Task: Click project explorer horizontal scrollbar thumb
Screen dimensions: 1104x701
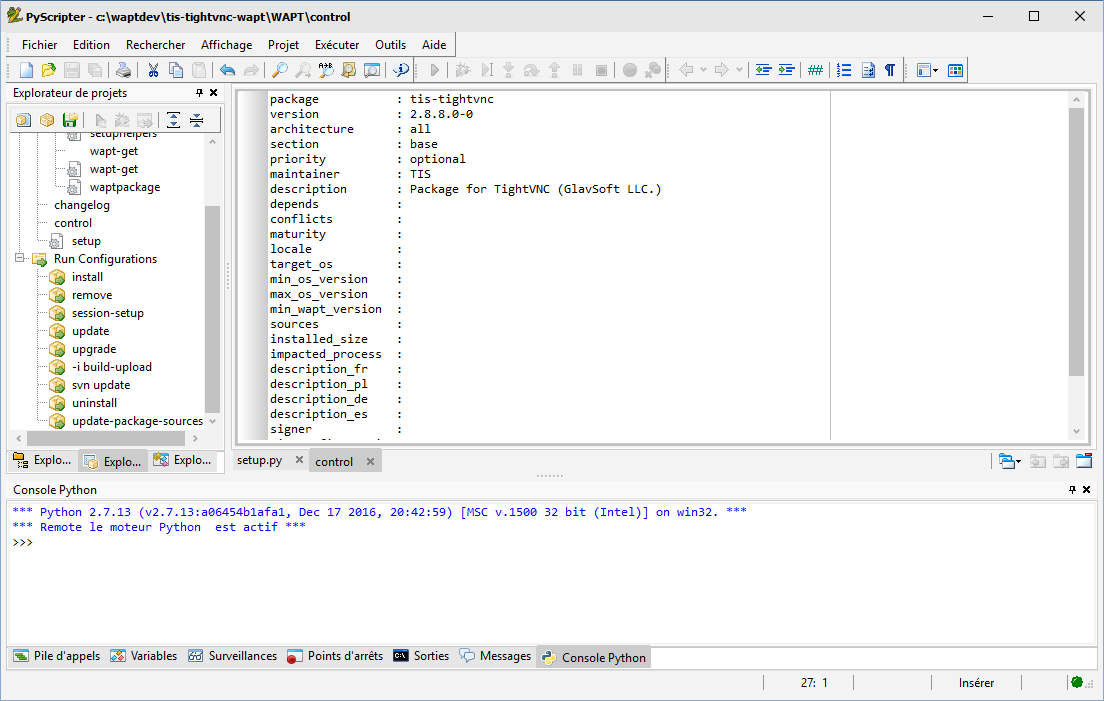Action: pyautogui.click(x=106, y=438)
